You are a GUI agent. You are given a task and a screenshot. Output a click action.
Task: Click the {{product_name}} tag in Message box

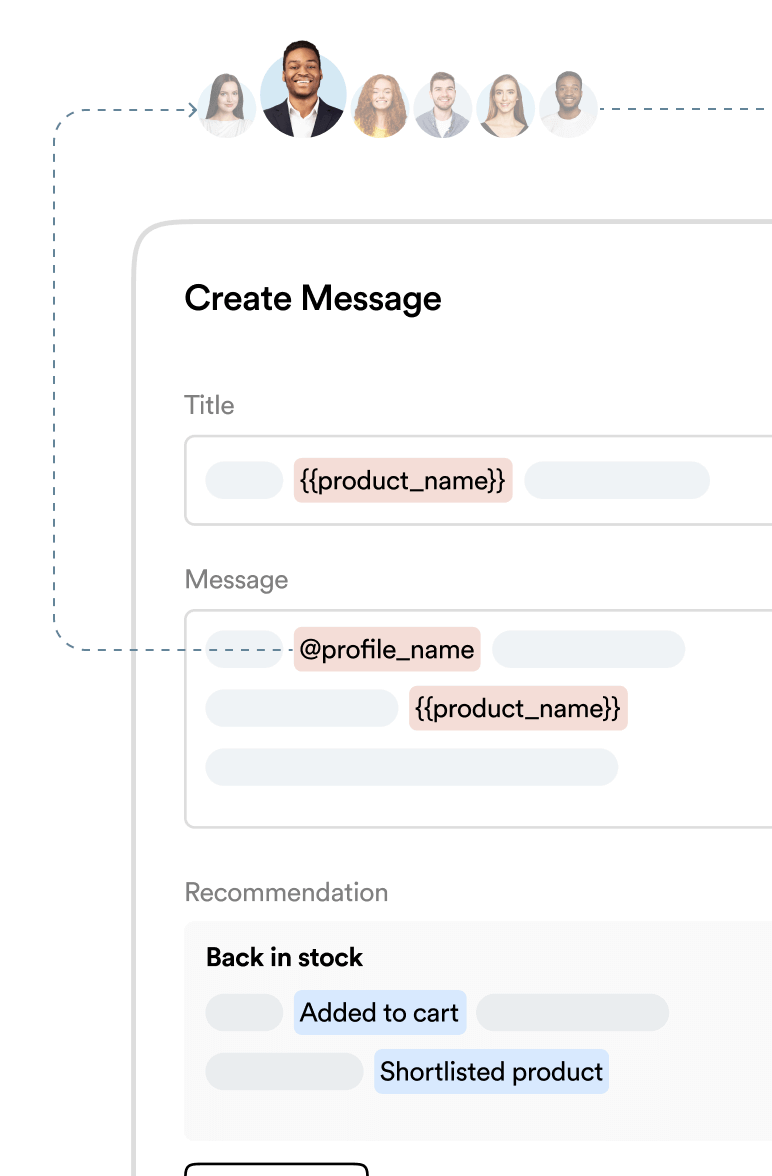[518, 709]
